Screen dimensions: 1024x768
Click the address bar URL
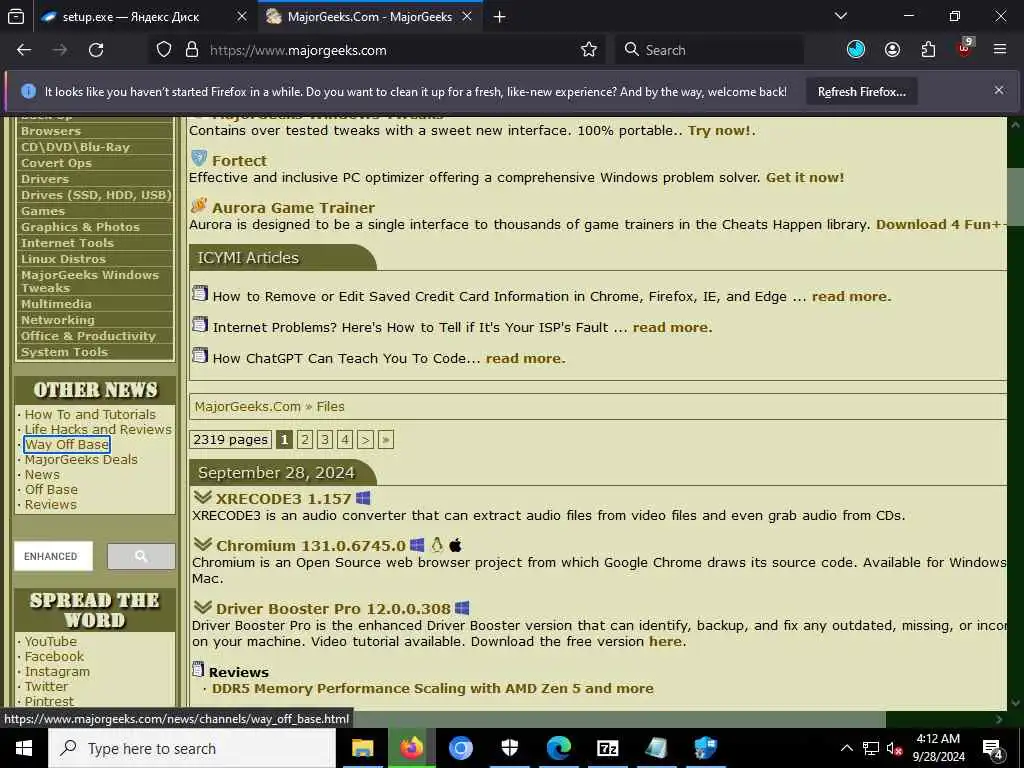tap(298, 50)
